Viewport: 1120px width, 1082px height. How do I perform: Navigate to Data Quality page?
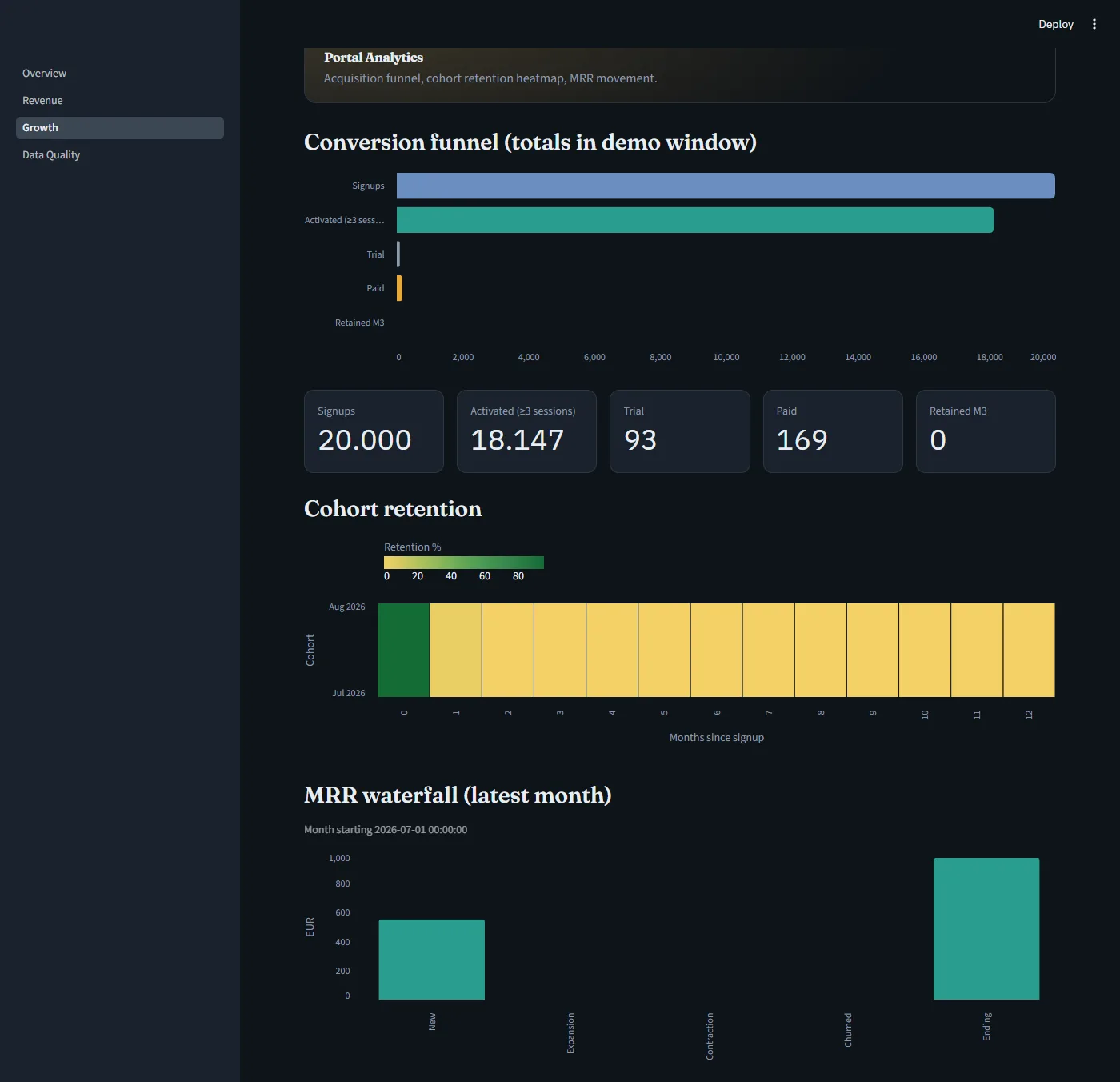(x=120, y=154)
